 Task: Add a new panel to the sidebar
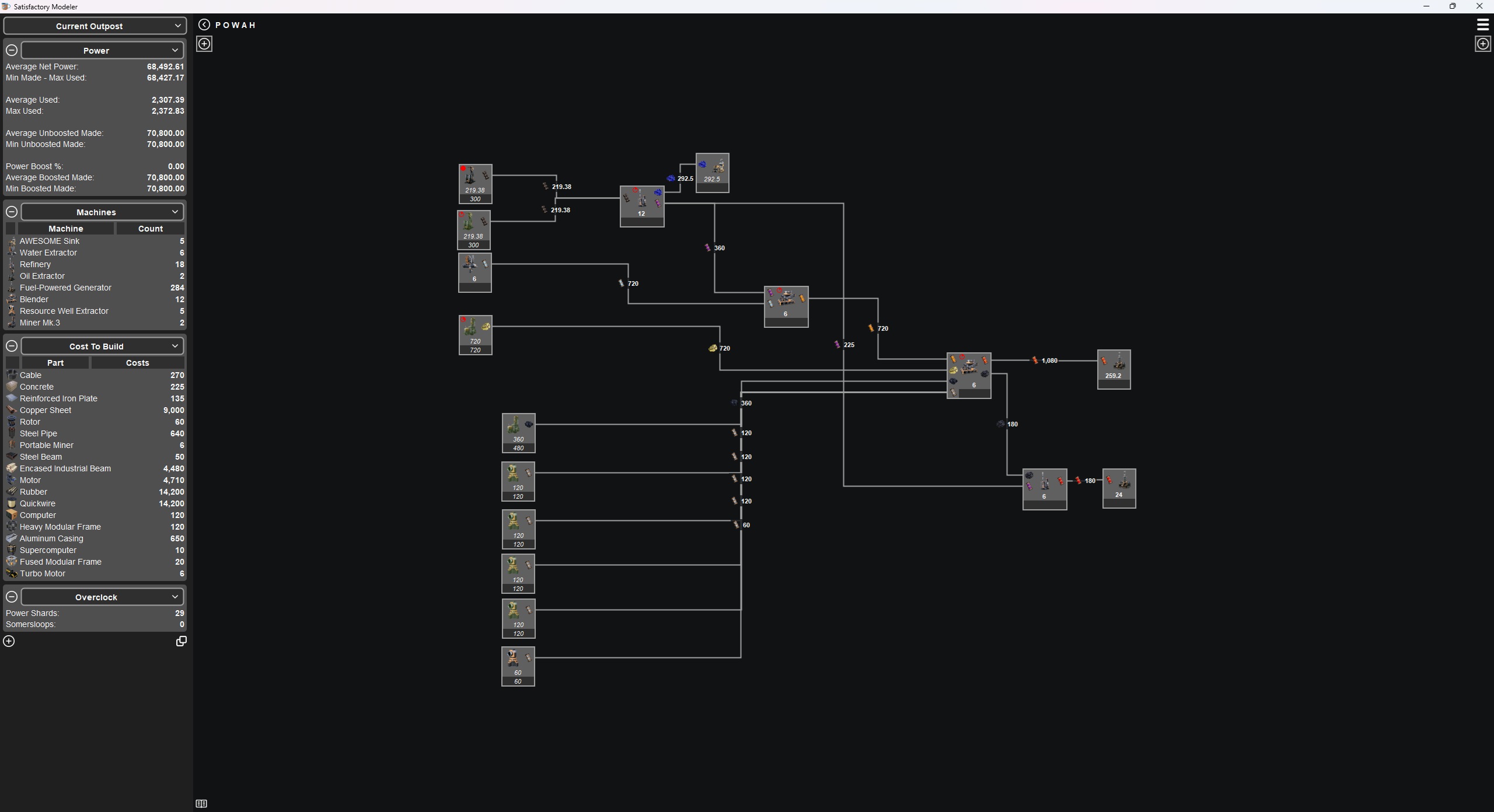pyautogui.click(x=9, y=641)
